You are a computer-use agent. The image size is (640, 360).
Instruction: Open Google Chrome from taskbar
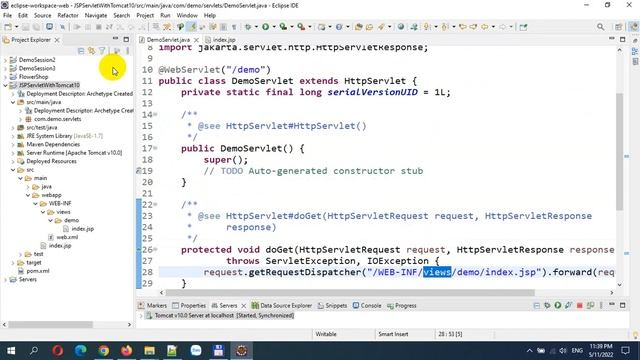click(104, 350)
